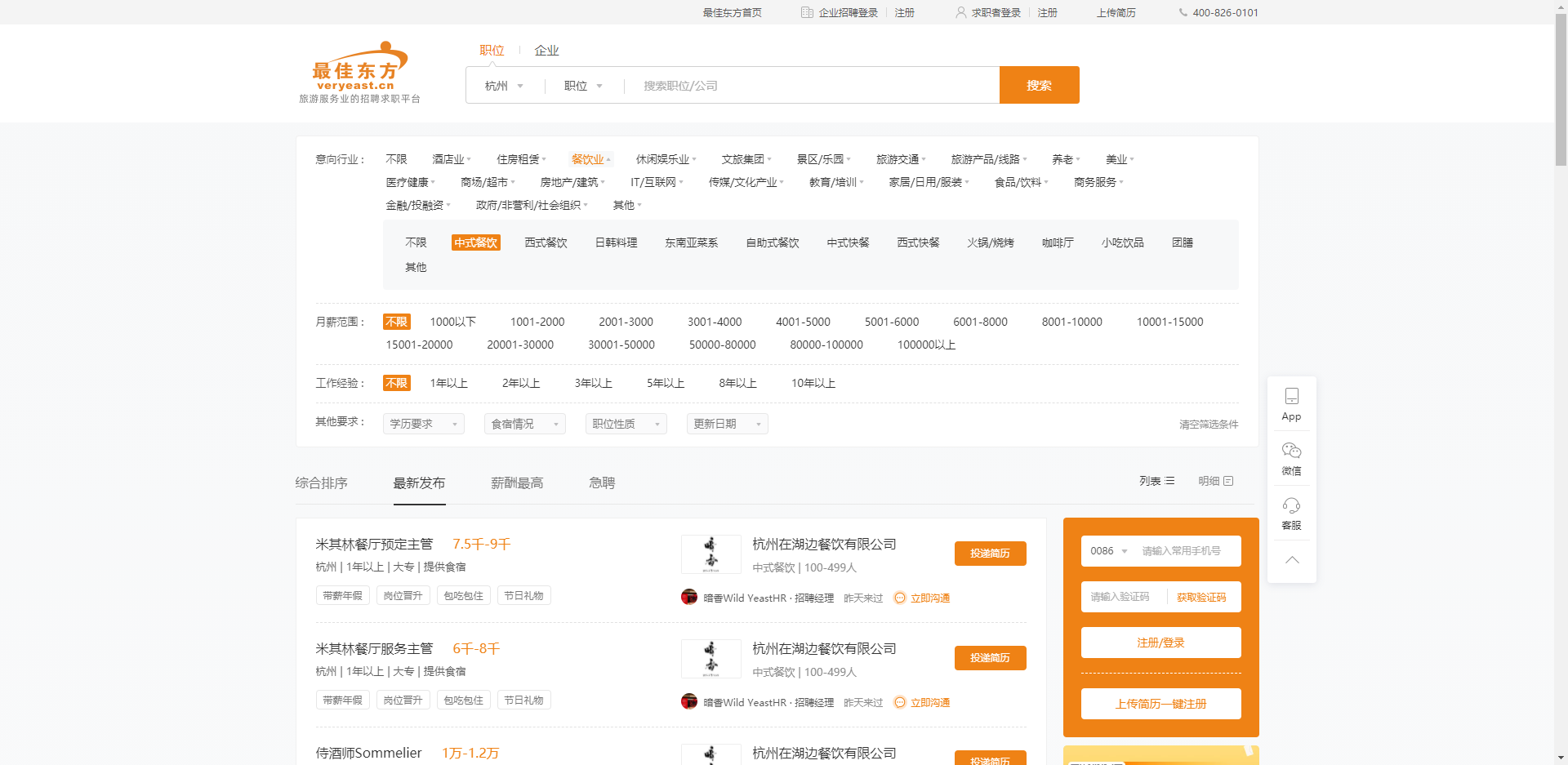Expand the IT/互联网 industry menu

tap(657, 182)
